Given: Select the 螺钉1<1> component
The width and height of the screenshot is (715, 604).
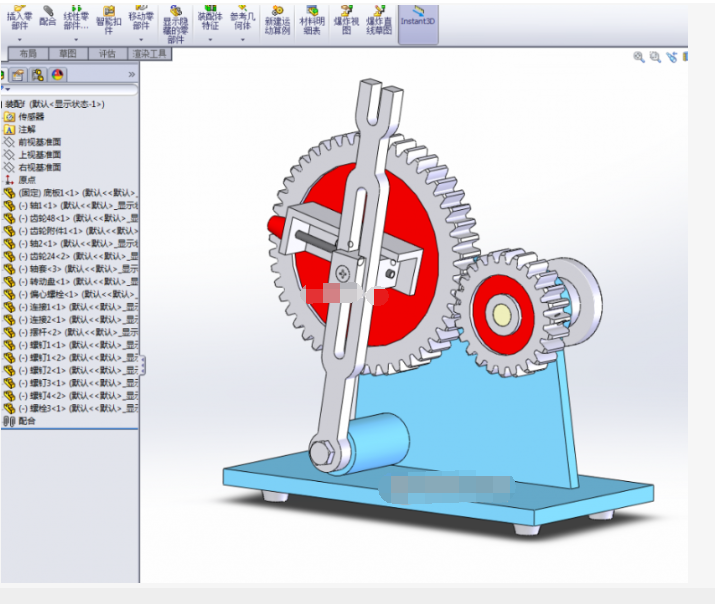Looking at the screenshot, I should (71, 345).
